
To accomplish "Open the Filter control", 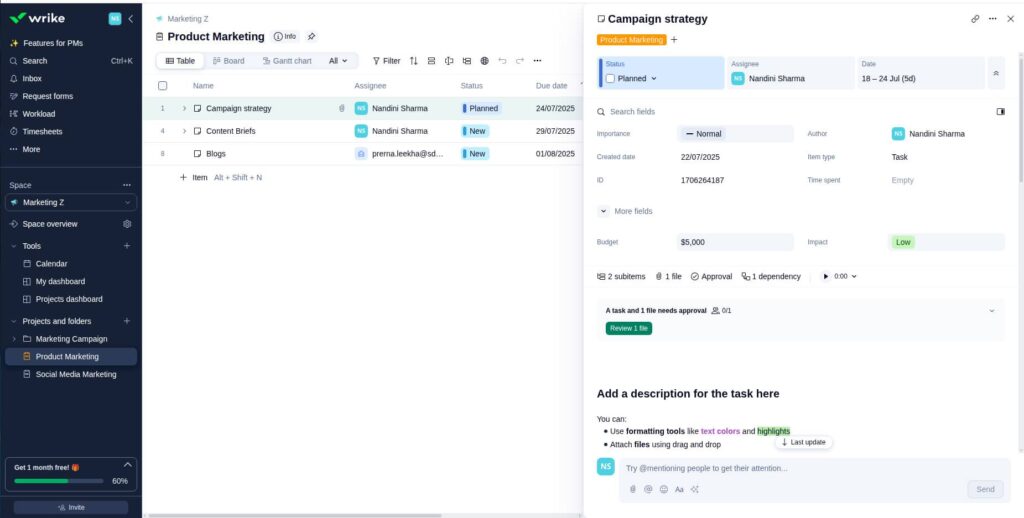I will click(386, 61).
